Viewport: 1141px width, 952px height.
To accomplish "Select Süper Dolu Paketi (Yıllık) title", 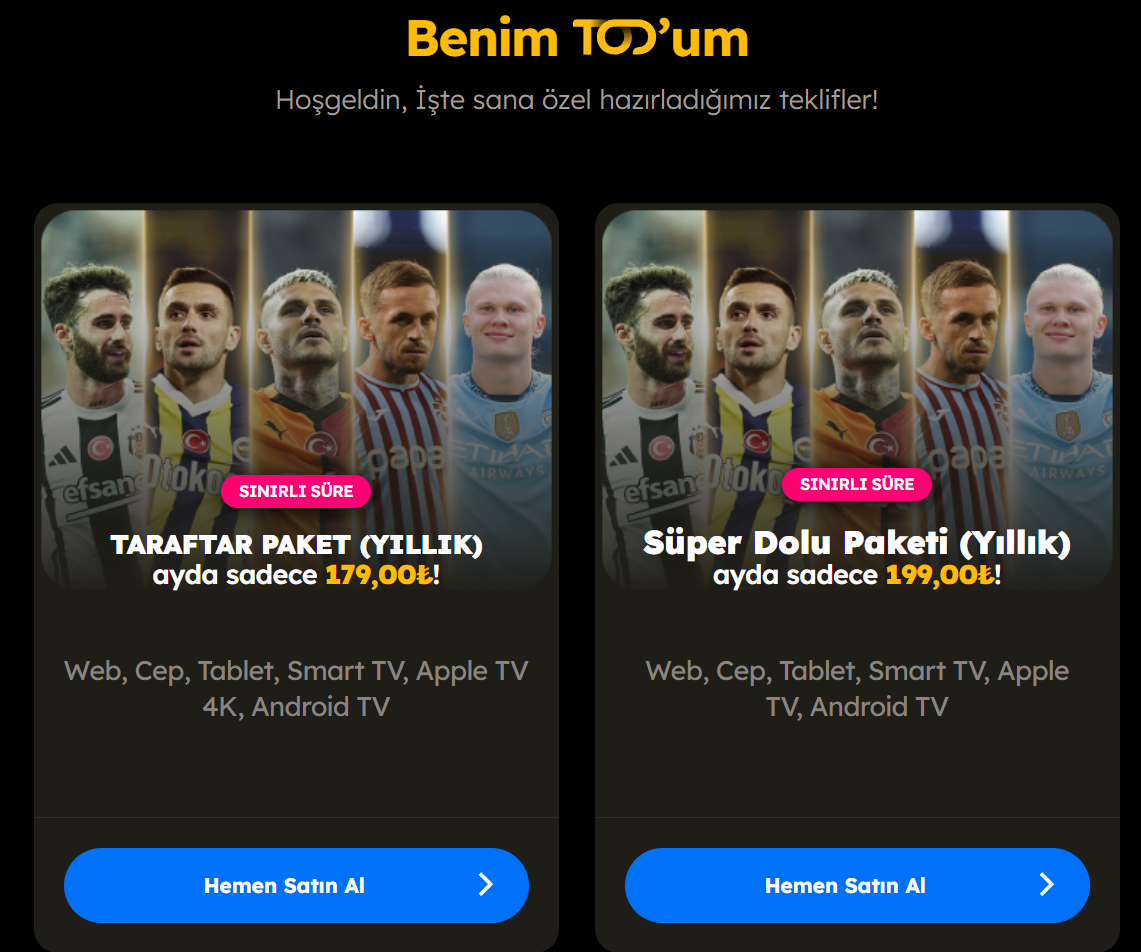I will (x=857, y=543).
